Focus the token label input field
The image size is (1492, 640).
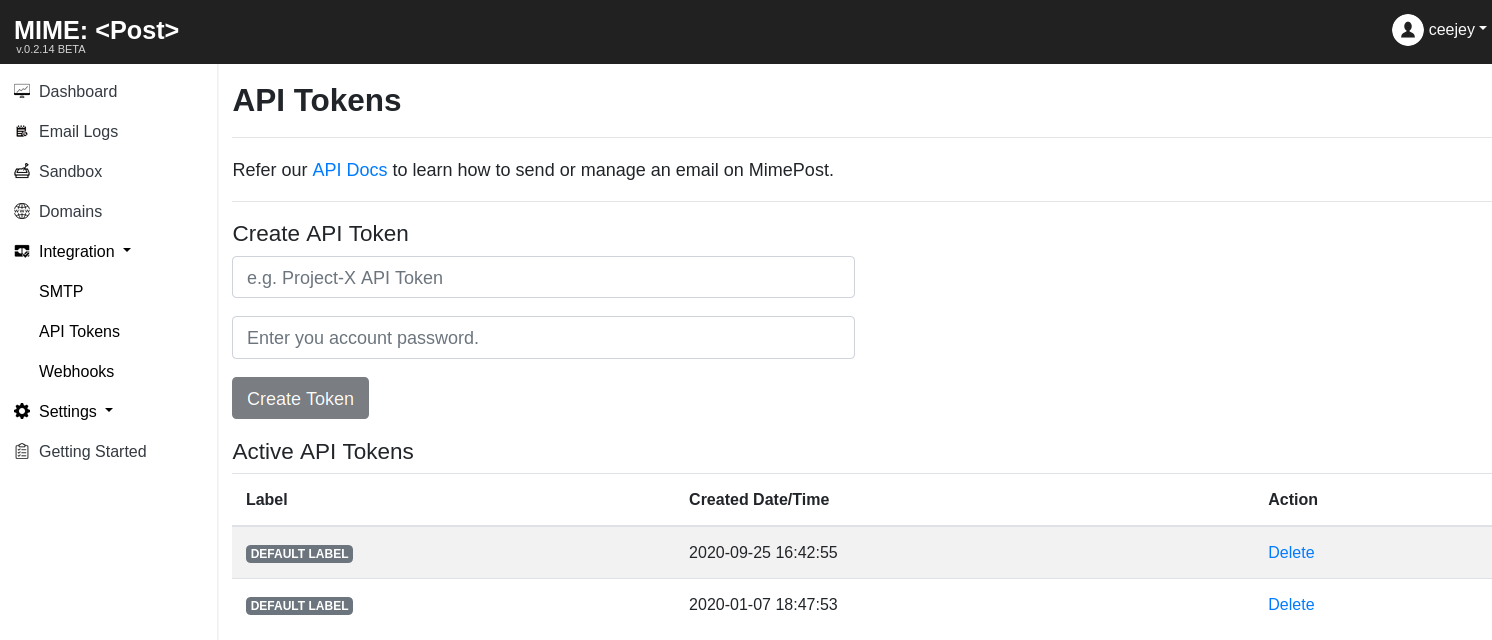pos(543,277)
